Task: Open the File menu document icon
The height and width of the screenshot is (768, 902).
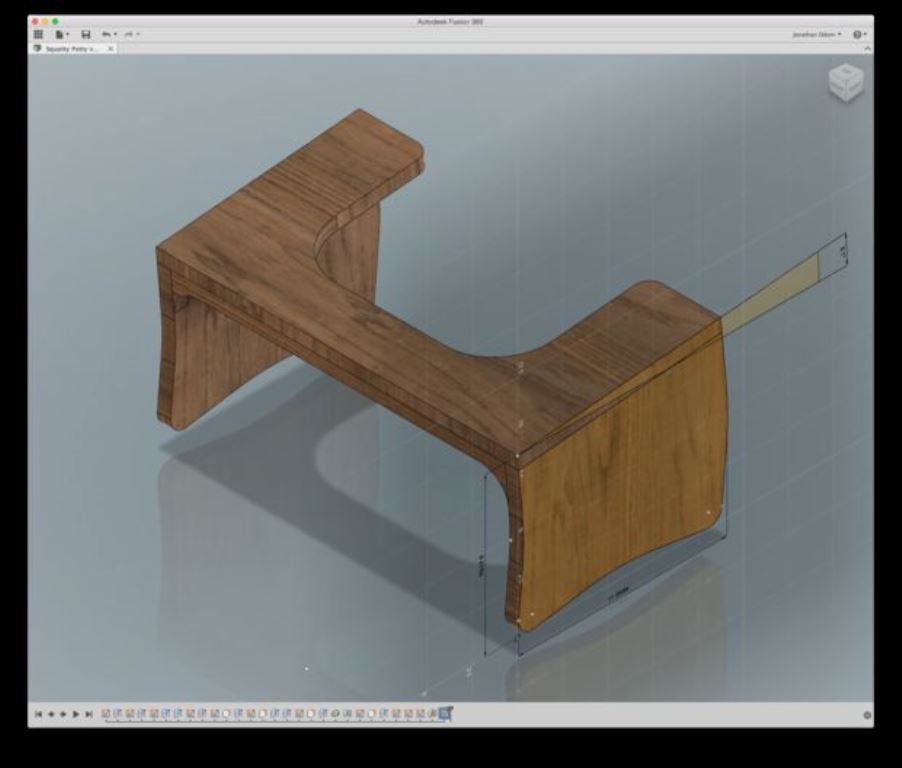Action: coord(60,34)
